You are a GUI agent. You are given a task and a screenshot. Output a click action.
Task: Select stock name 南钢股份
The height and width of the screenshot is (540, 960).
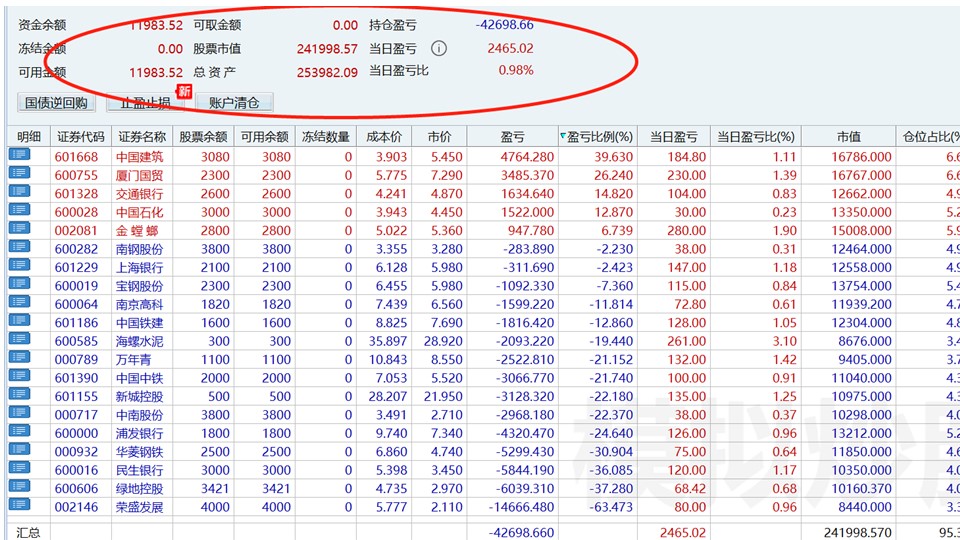140,249
